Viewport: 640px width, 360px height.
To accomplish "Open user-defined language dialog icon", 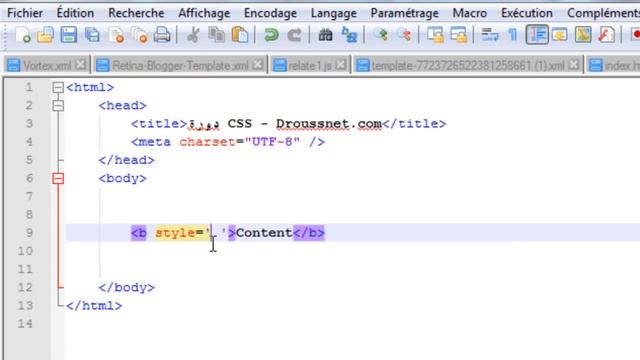I will coord(560,35).
